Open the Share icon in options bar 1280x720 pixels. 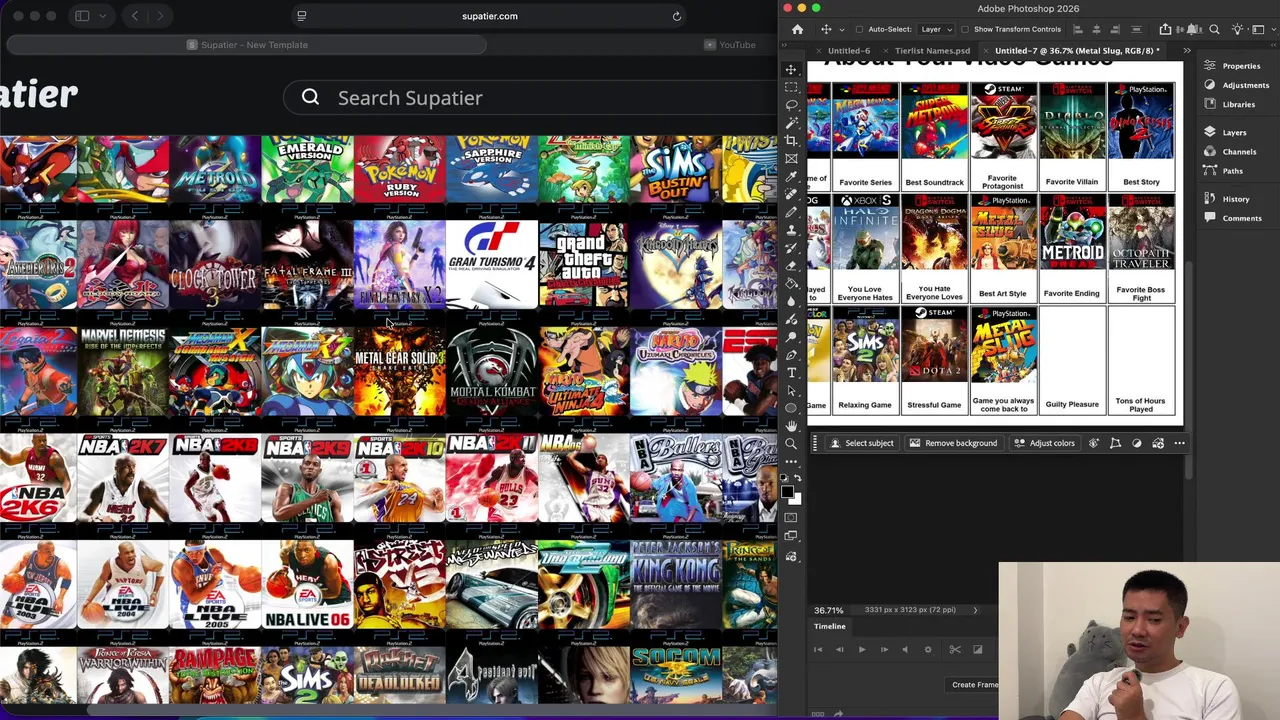click(1166, 29)
